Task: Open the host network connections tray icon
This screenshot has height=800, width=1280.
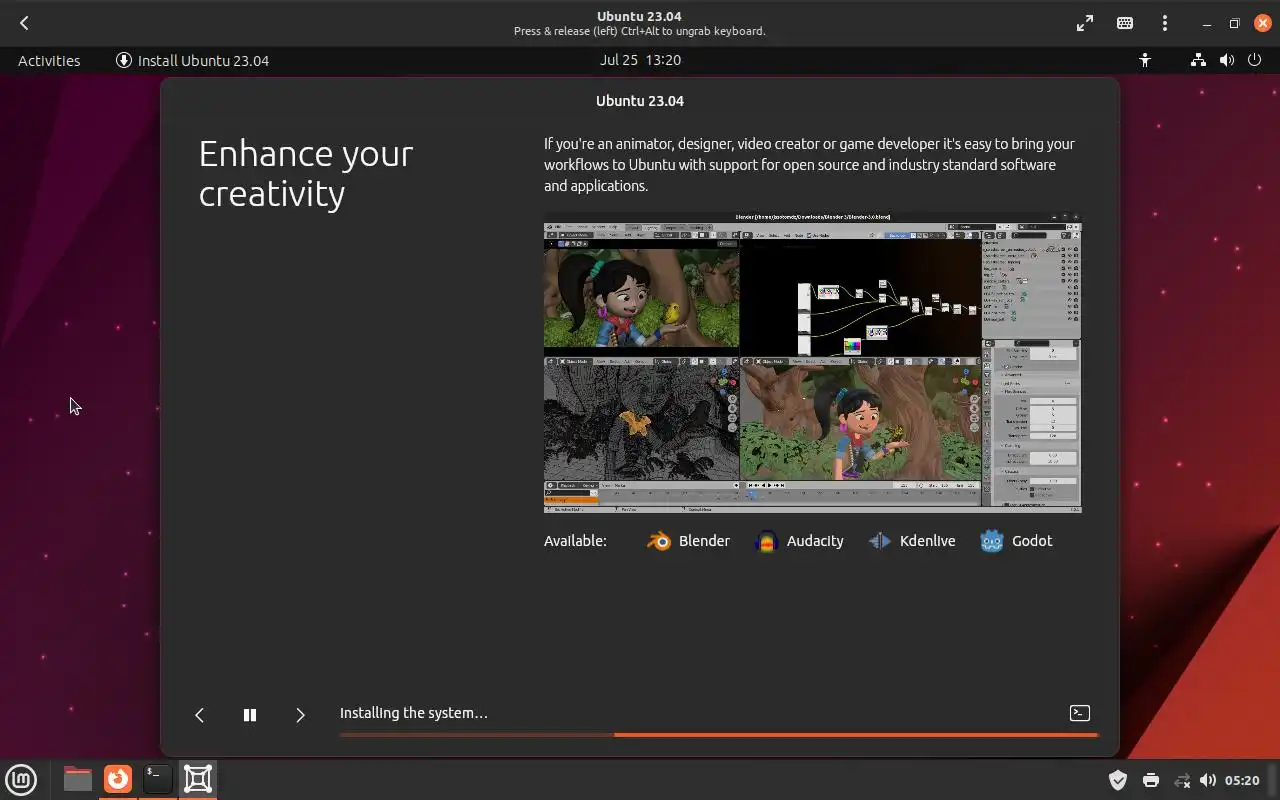Action: click(x=1182, y=780)
